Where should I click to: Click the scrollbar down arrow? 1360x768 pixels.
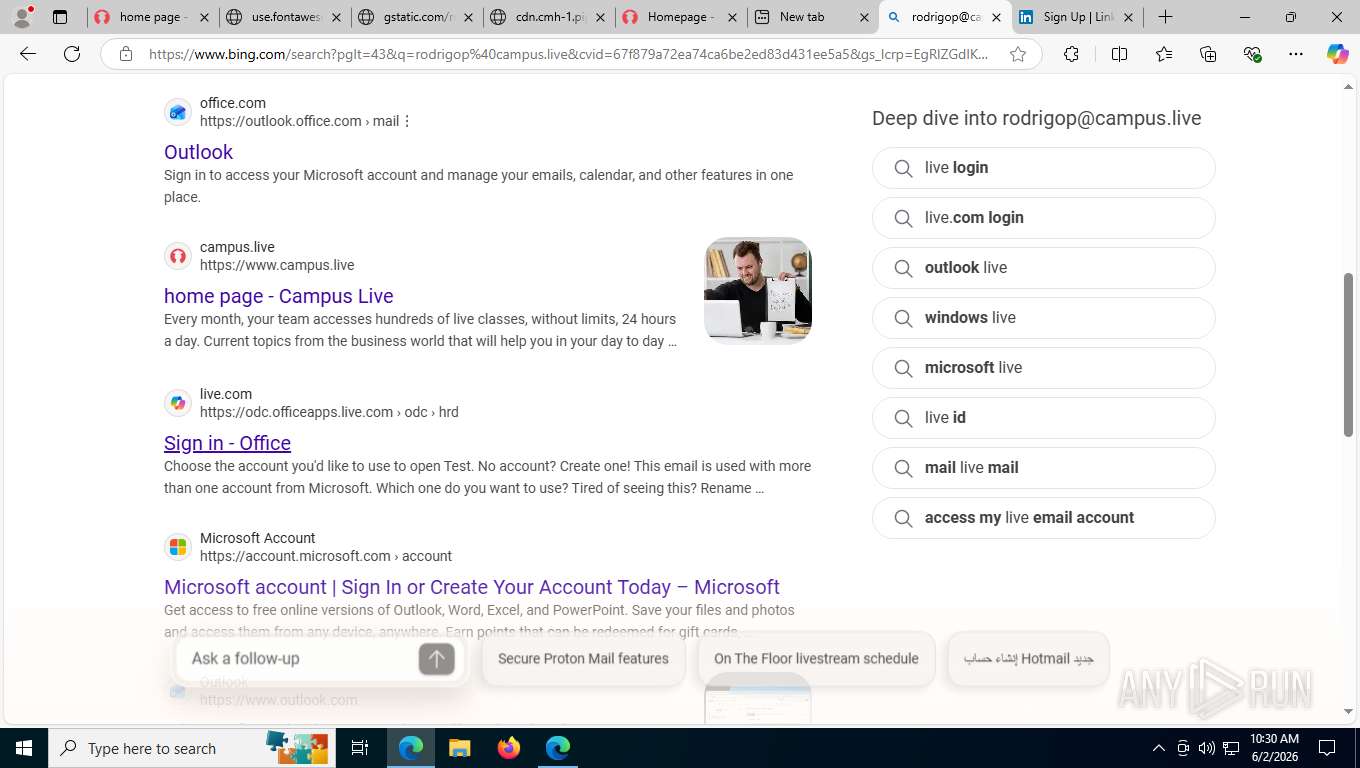(x=1348, y=712)
